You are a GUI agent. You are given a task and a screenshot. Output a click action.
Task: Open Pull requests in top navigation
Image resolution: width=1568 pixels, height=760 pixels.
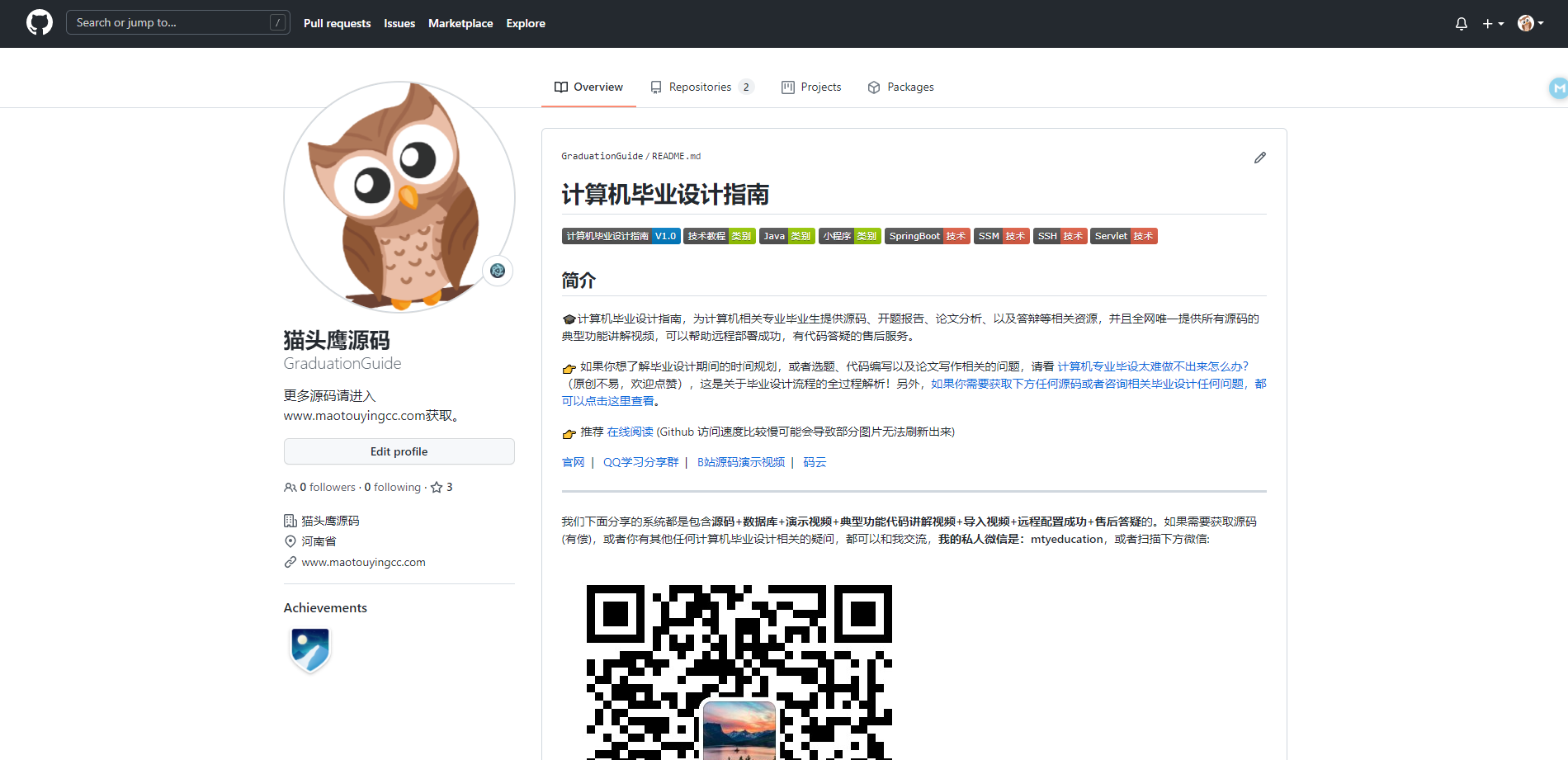click(x=337, y=23)
